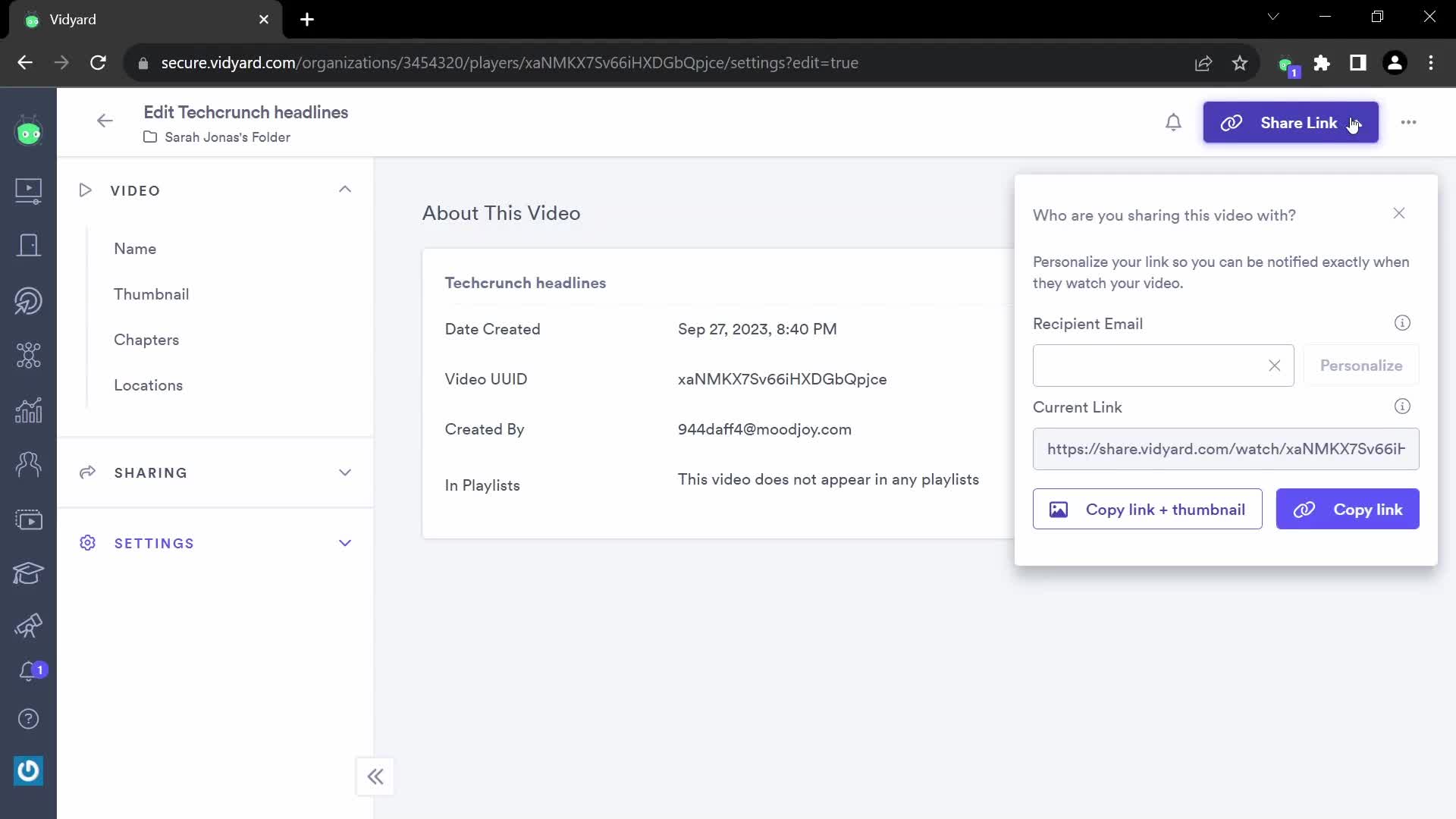Open the video library sidebar icon
The image size is (1456, 819).
click(x=28, y=190)
